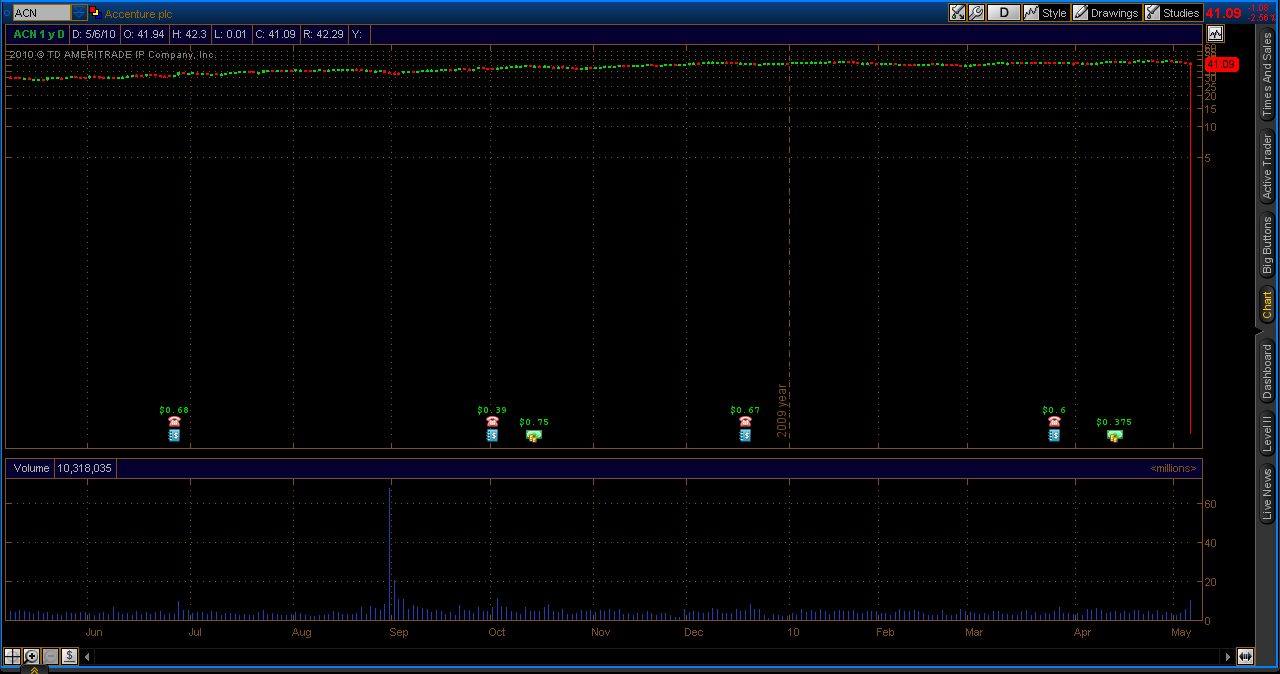Click the scroll right arrow on time axis
Image resolution: width=1280 pixels, height=674 pixels.
1228,657
